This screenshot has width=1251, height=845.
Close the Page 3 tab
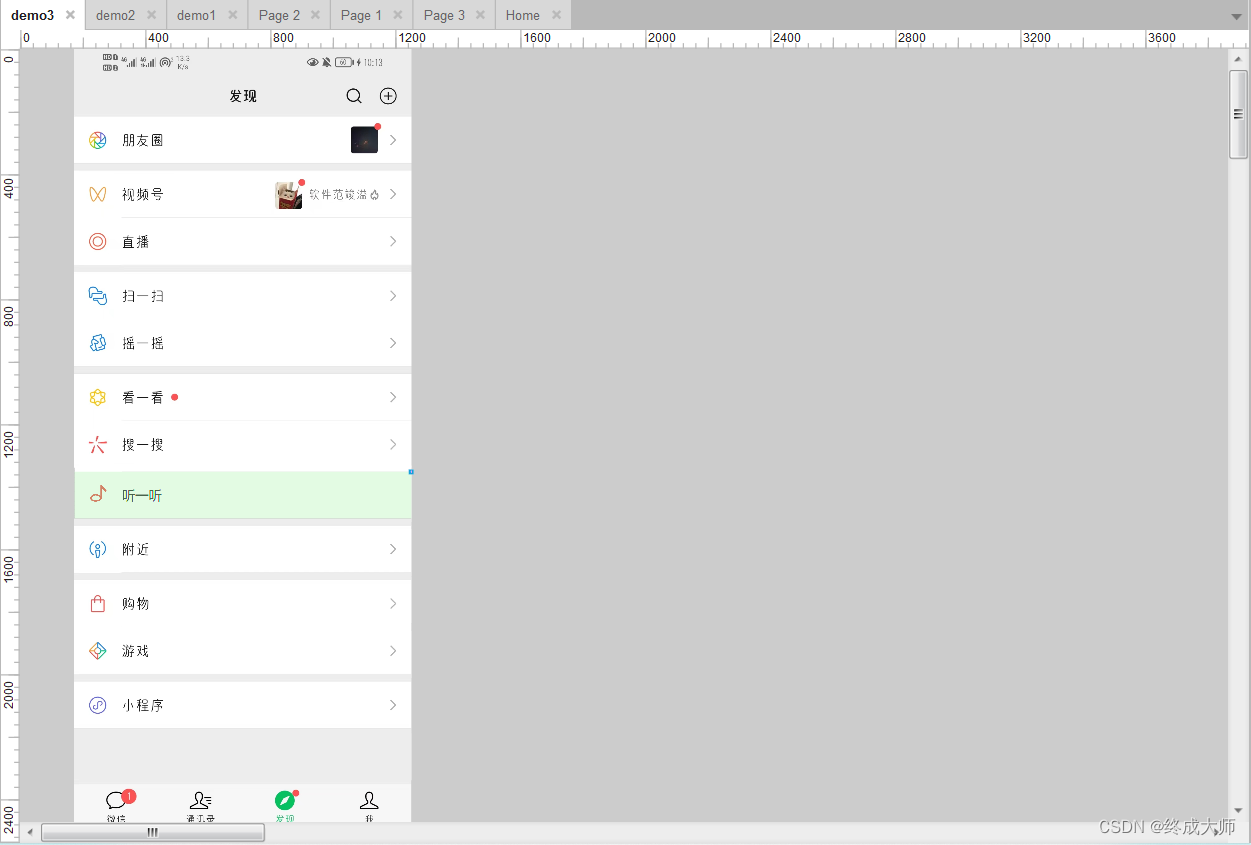click(480, 15)
